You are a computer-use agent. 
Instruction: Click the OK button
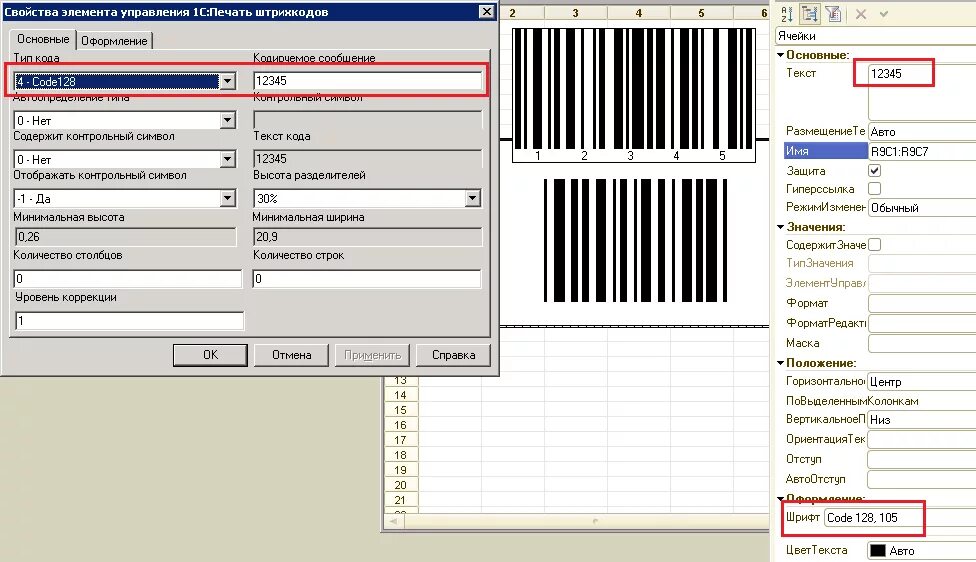click(210, 355)
